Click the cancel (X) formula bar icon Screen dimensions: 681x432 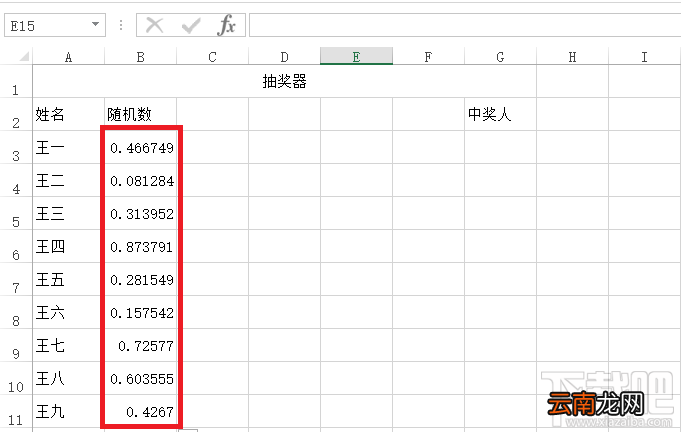[x=155, y=25]
